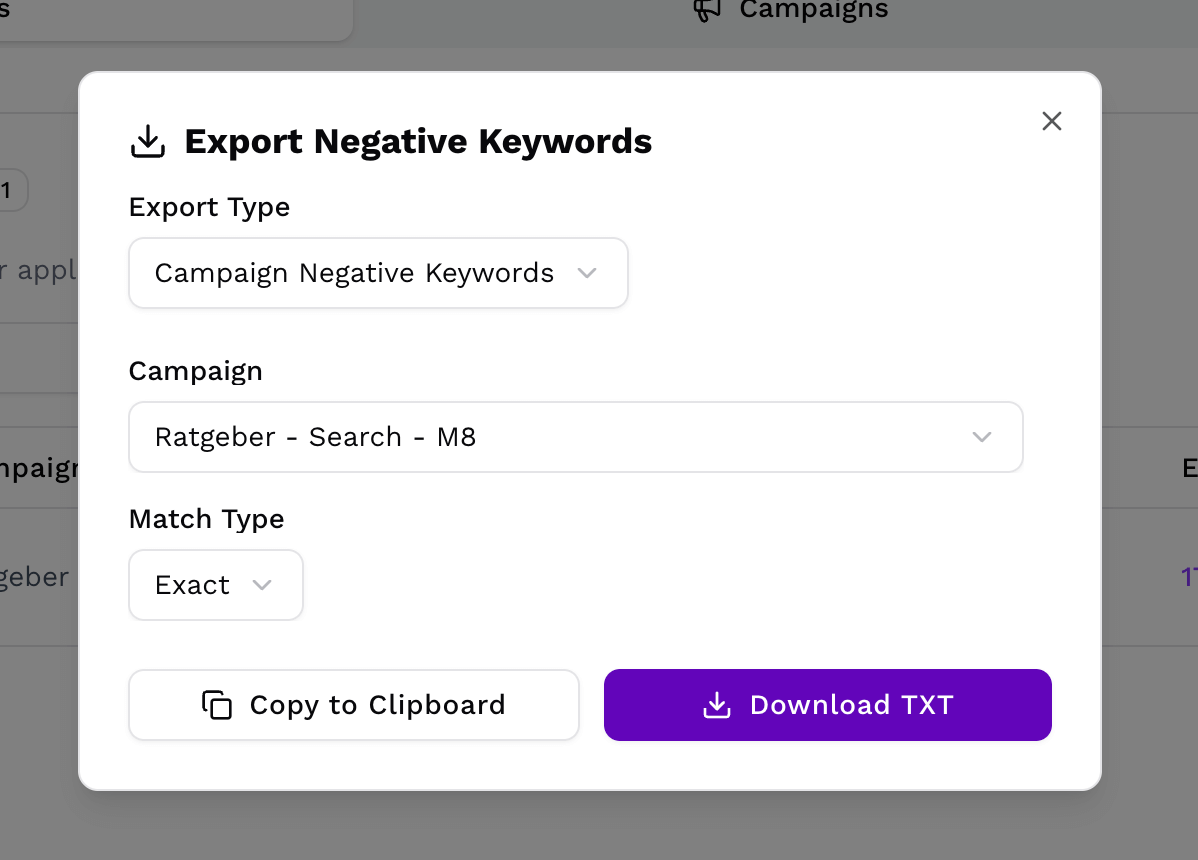Click the megaphone icon next to Campaigns

coord(707,10)
